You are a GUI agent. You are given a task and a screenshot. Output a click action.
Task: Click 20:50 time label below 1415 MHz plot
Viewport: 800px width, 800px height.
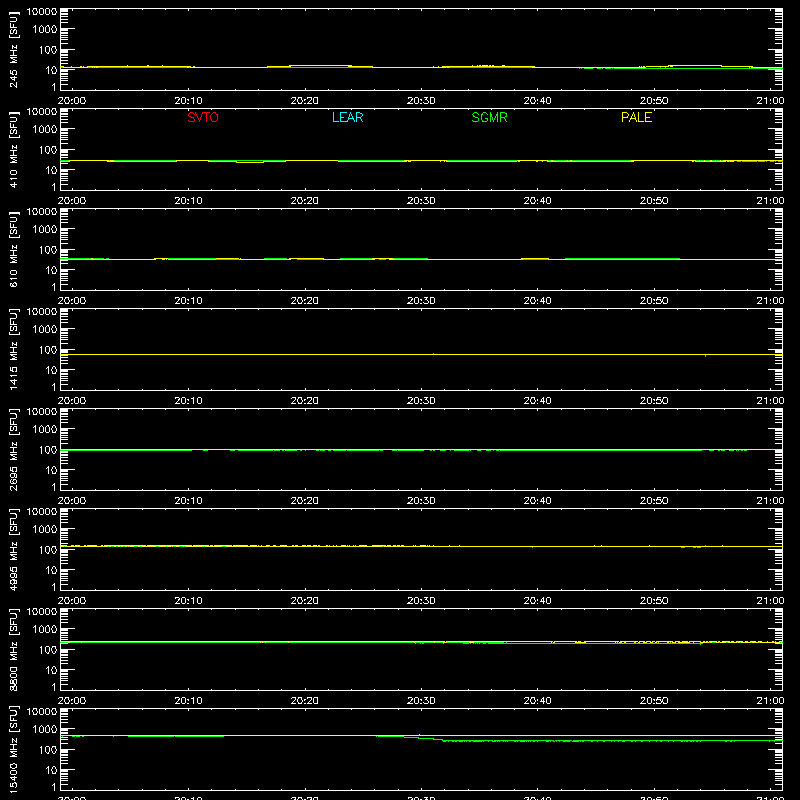654,401
